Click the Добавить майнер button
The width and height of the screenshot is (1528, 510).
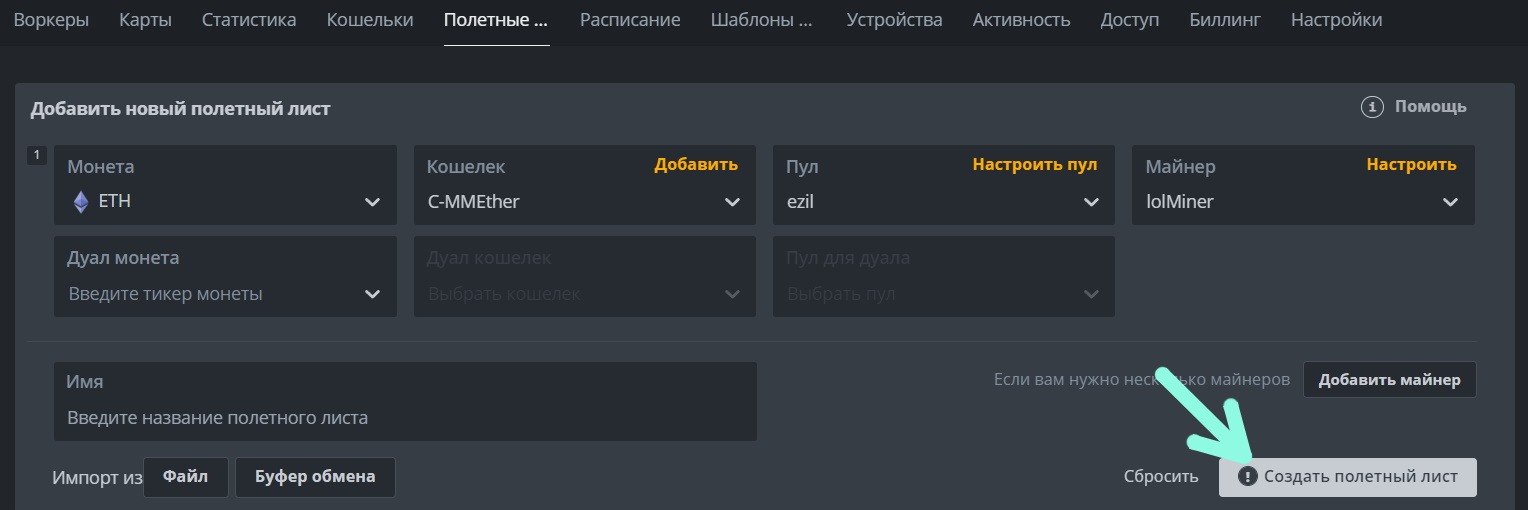(1389, 380)
